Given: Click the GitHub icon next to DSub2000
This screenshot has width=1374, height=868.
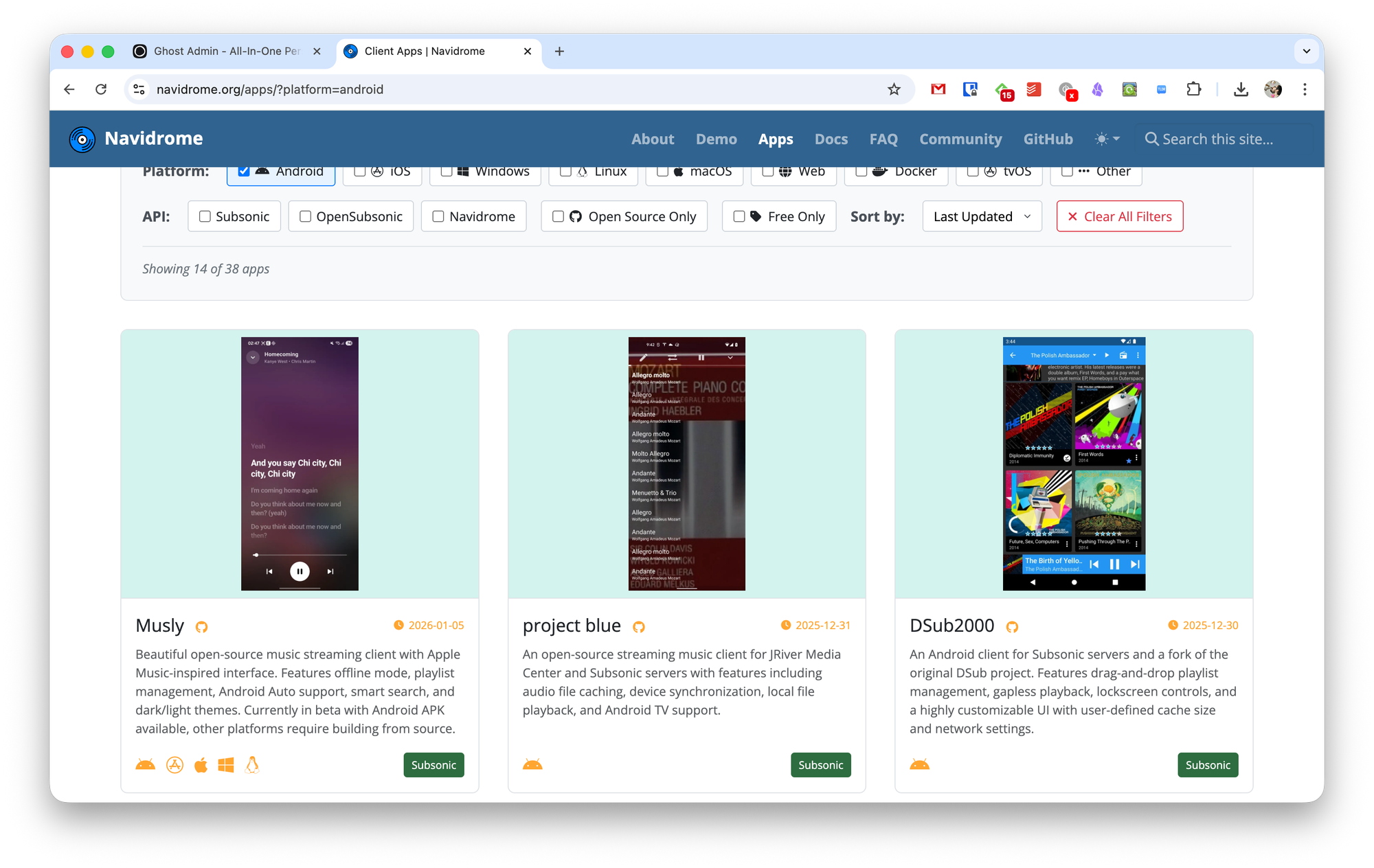Looking at the screenshot, I should click(1012, 627).
